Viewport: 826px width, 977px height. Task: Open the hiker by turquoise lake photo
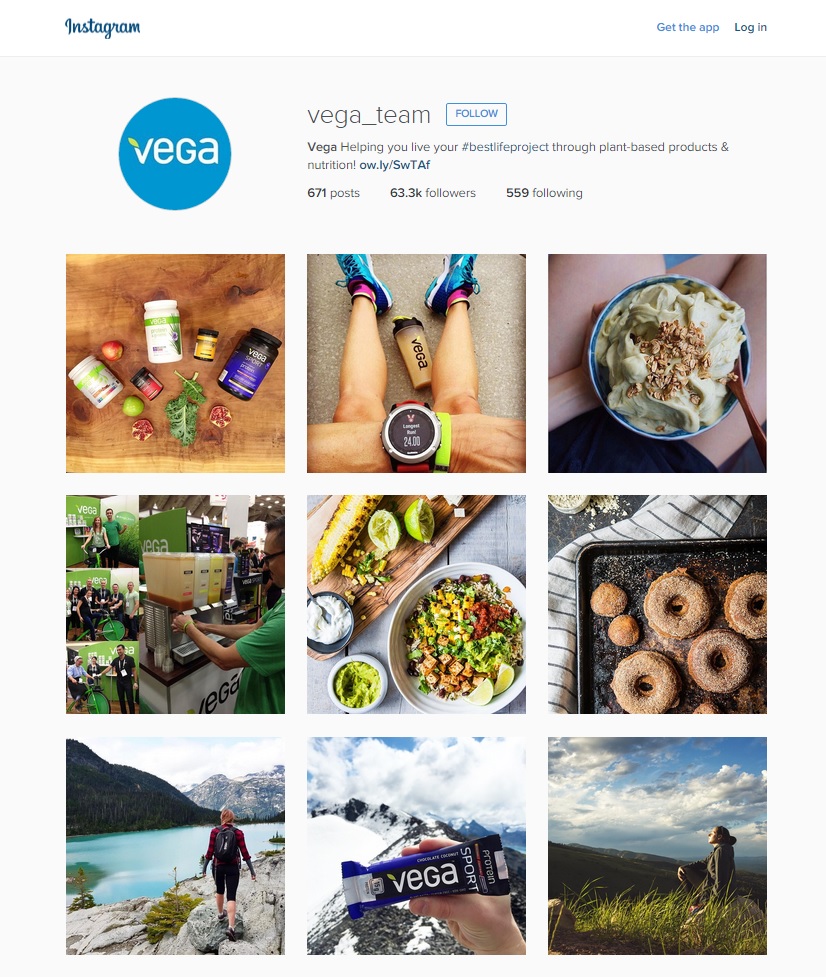click(x=176, y=846)
